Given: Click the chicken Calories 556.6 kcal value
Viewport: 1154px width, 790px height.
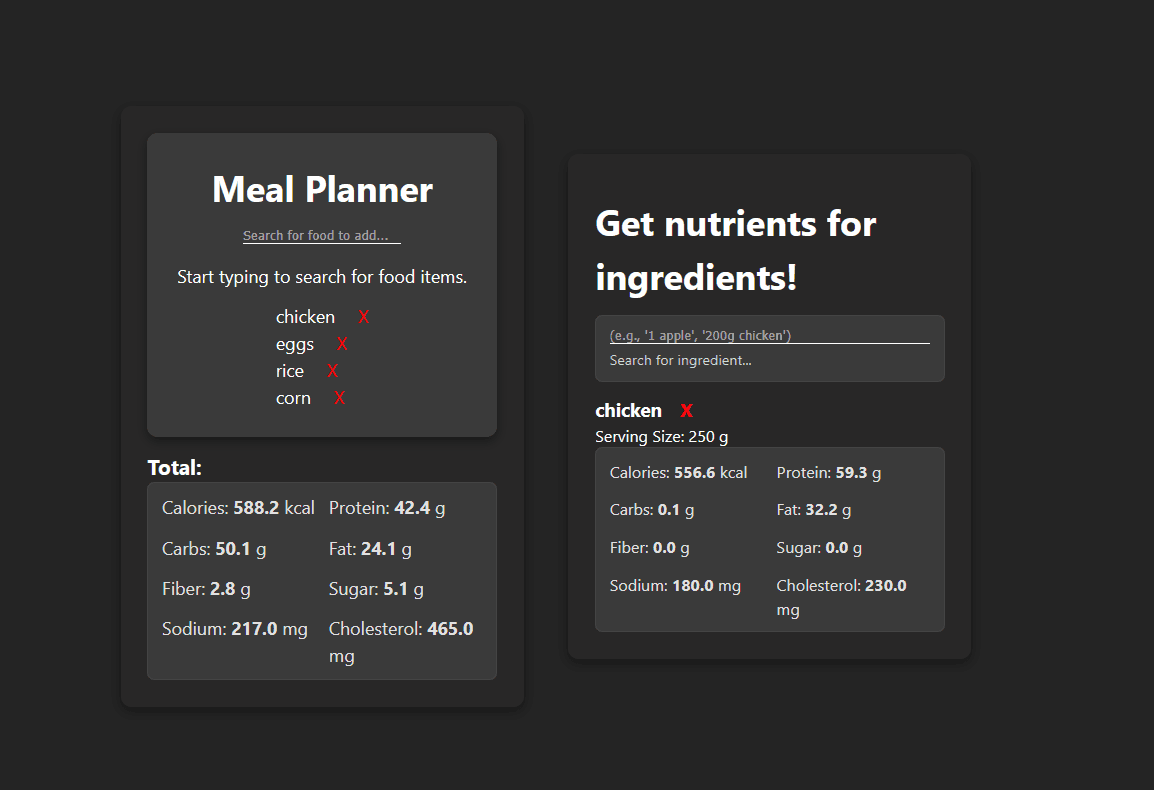Looking at the screenshot, I should (678, 473).
